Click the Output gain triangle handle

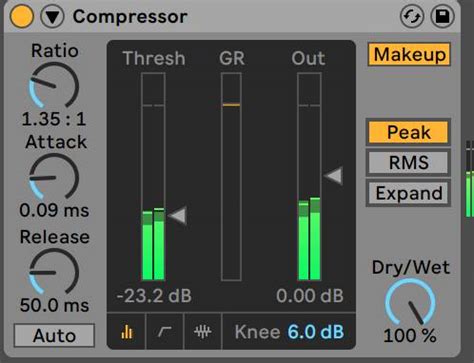point(334,176)
